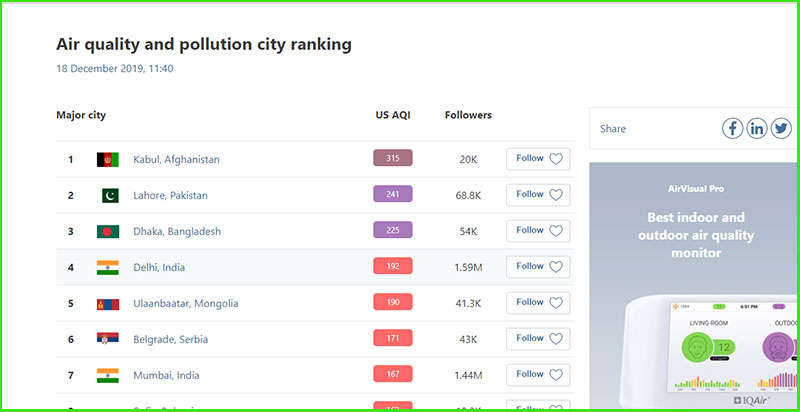
Task: Open Belgrade, Serbia city link
Action: point(172,339)
